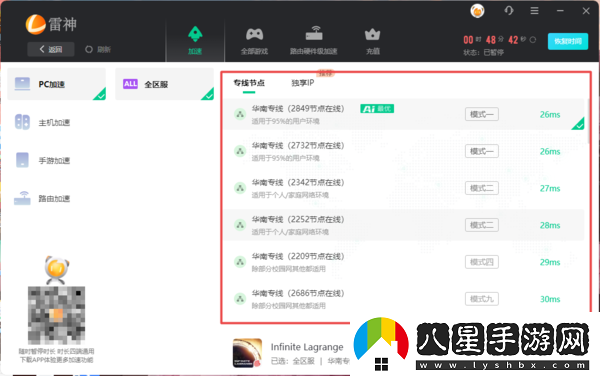Select node 华南专线 (2342节点在线)
The height and width of the screenshot is (376, 600).
404,188
